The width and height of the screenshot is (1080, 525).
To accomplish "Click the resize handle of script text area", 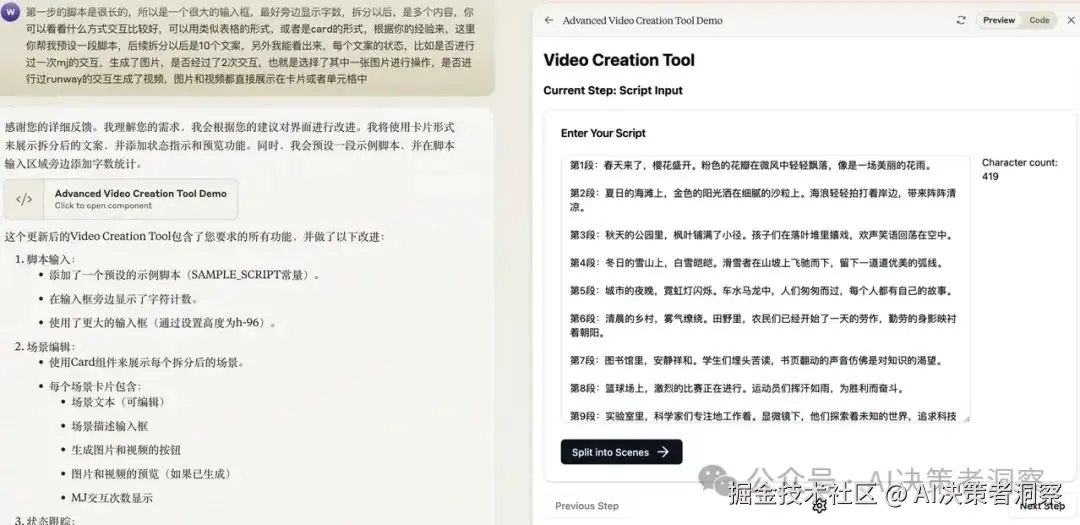I will tap(966, 418).
